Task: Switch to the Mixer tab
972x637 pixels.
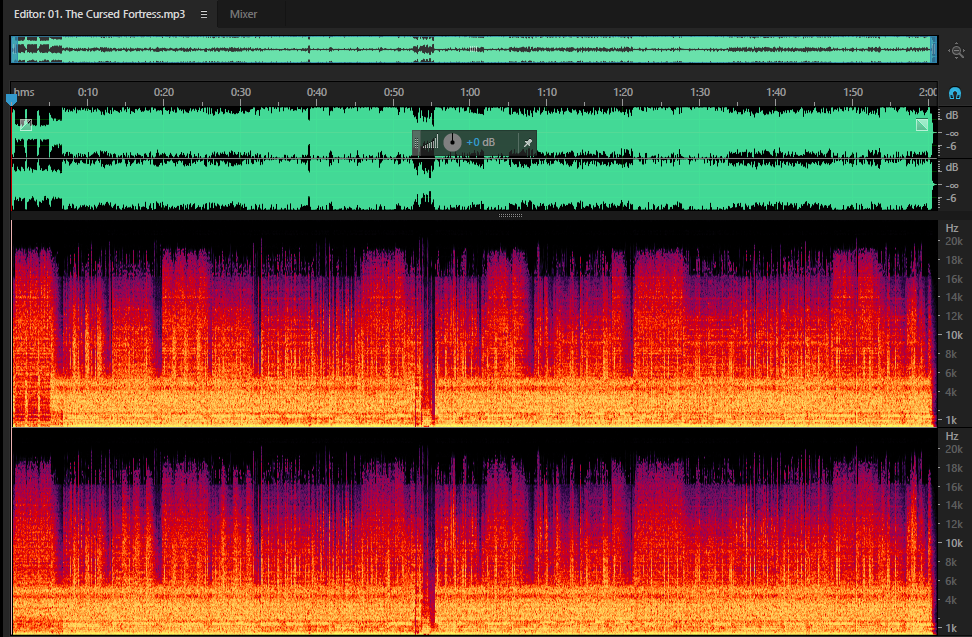Action: pos(243,14)
